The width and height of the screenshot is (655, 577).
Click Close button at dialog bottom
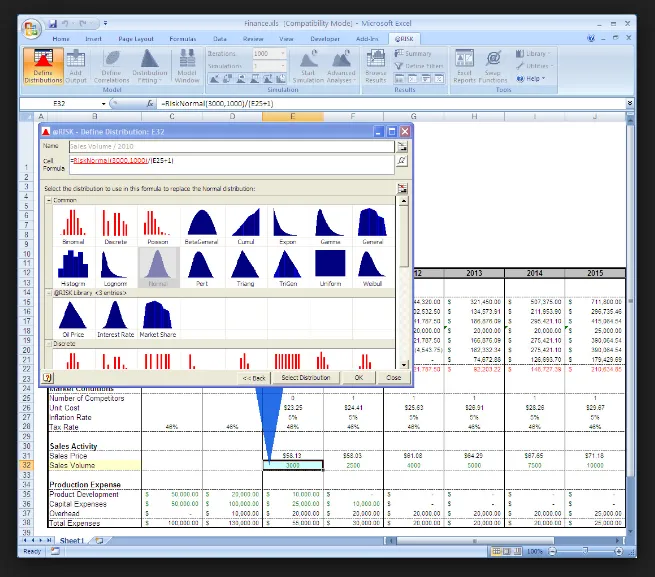394,378
